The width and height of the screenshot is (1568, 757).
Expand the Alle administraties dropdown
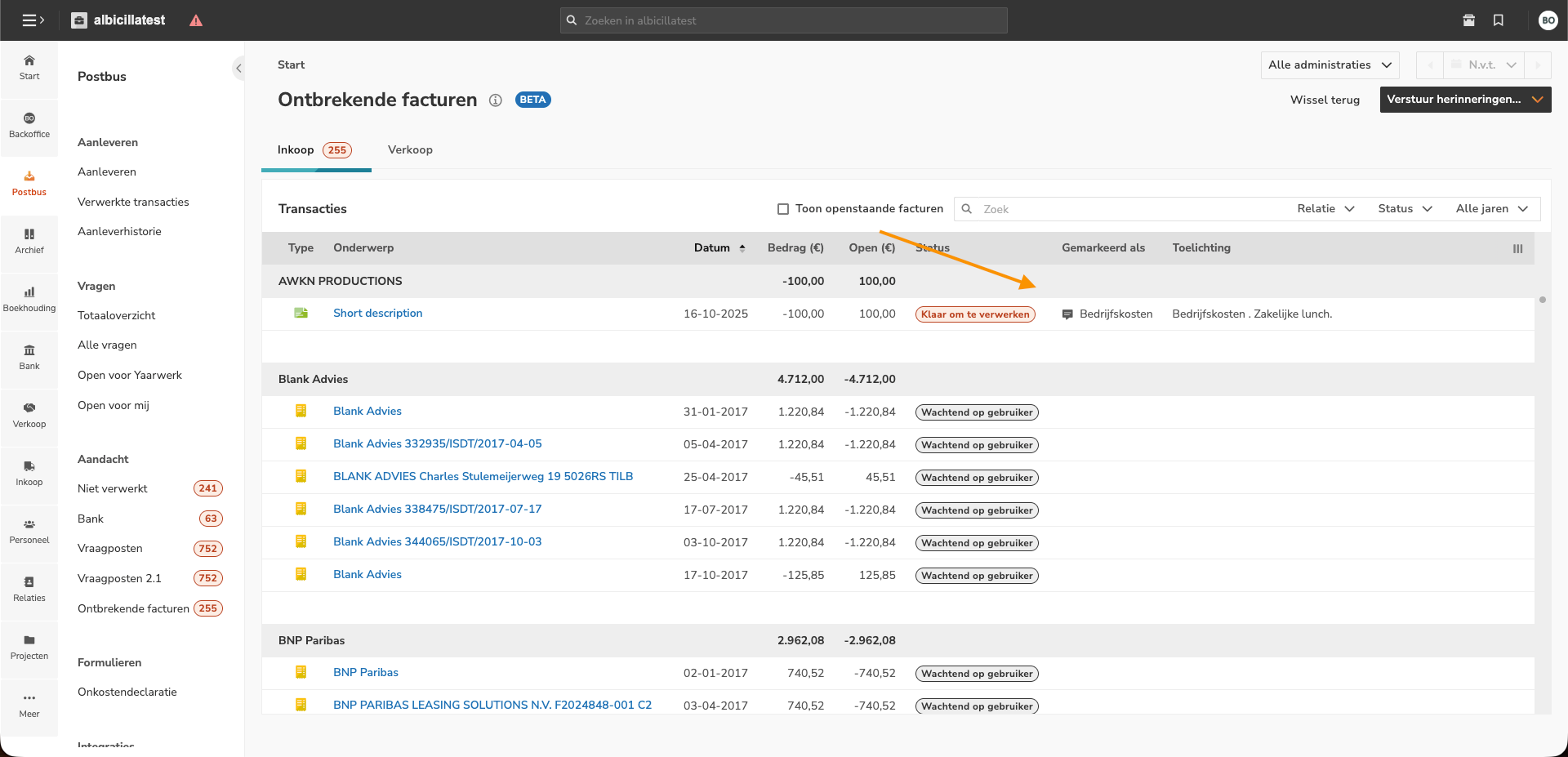(1329, 65)
